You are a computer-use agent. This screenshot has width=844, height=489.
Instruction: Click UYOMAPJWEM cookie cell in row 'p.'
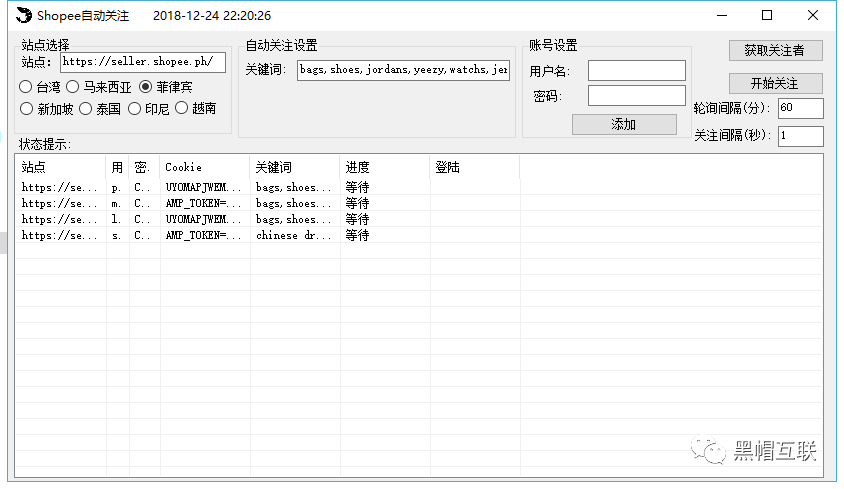[x=203, y=187]
